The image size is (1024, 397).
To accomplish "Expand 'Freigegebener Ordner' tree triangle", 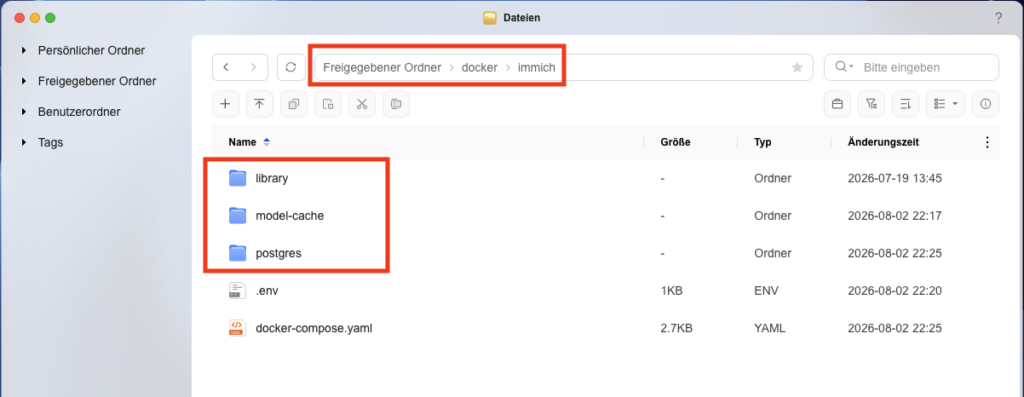I will 24,81.
